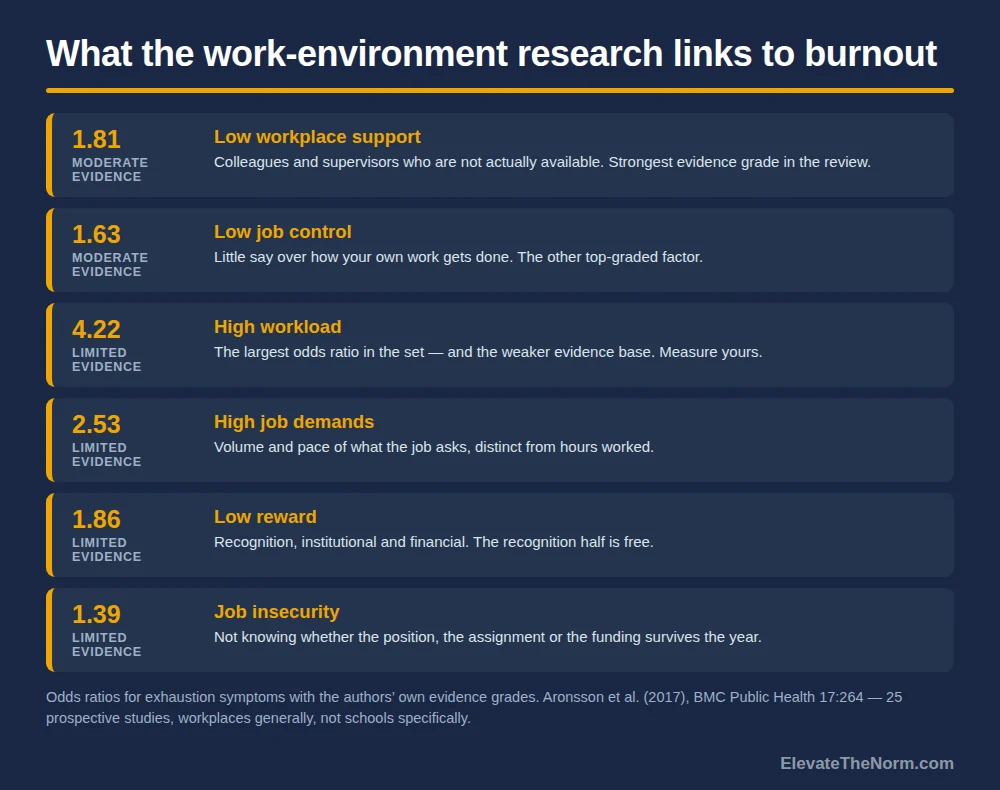
Task: Click the 'High job demands' heading
Action: (293, 422)
